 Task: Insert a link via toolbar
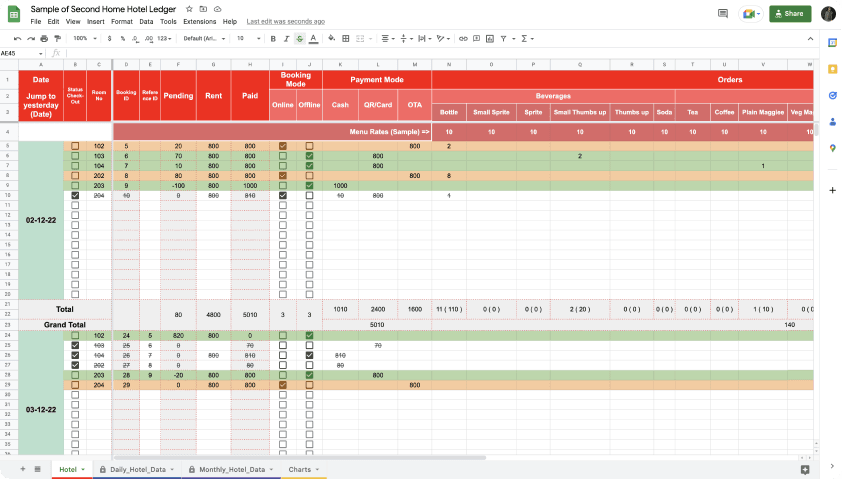[463, 39]
